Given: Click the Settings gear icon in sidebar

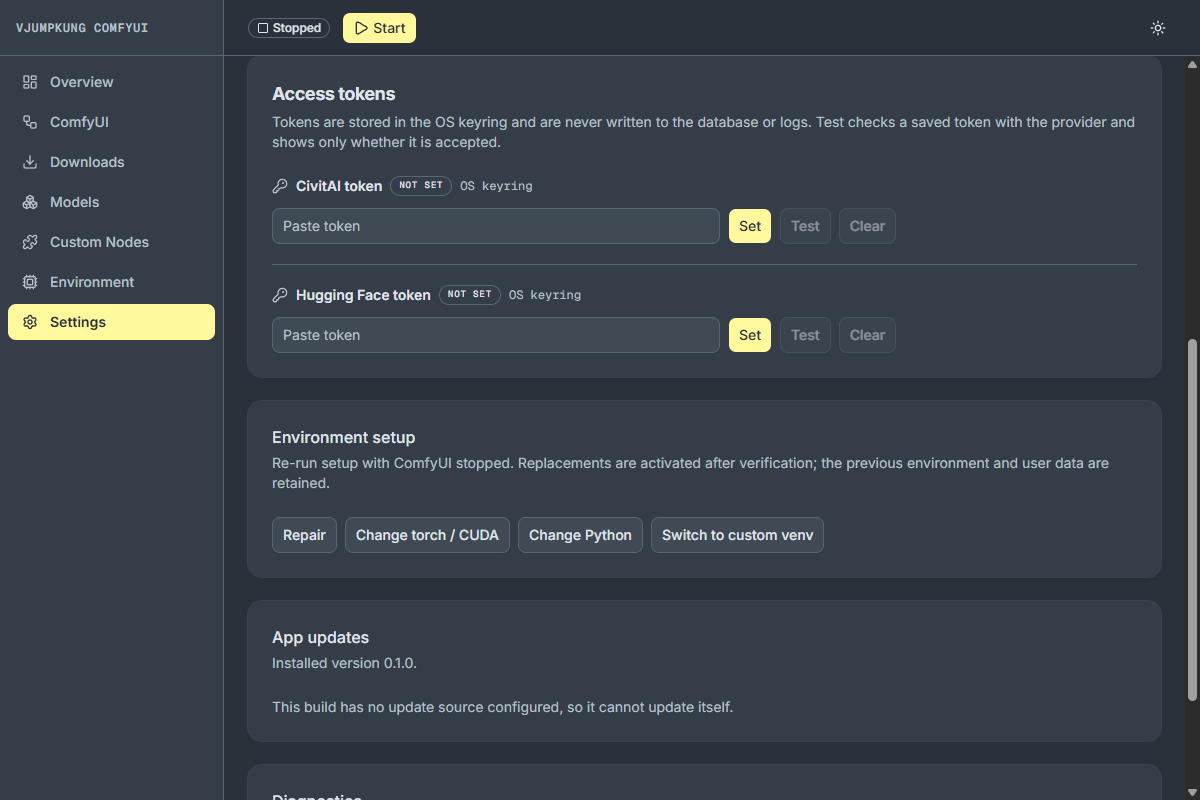Looking at the screenshot, I should click(30, 322).
